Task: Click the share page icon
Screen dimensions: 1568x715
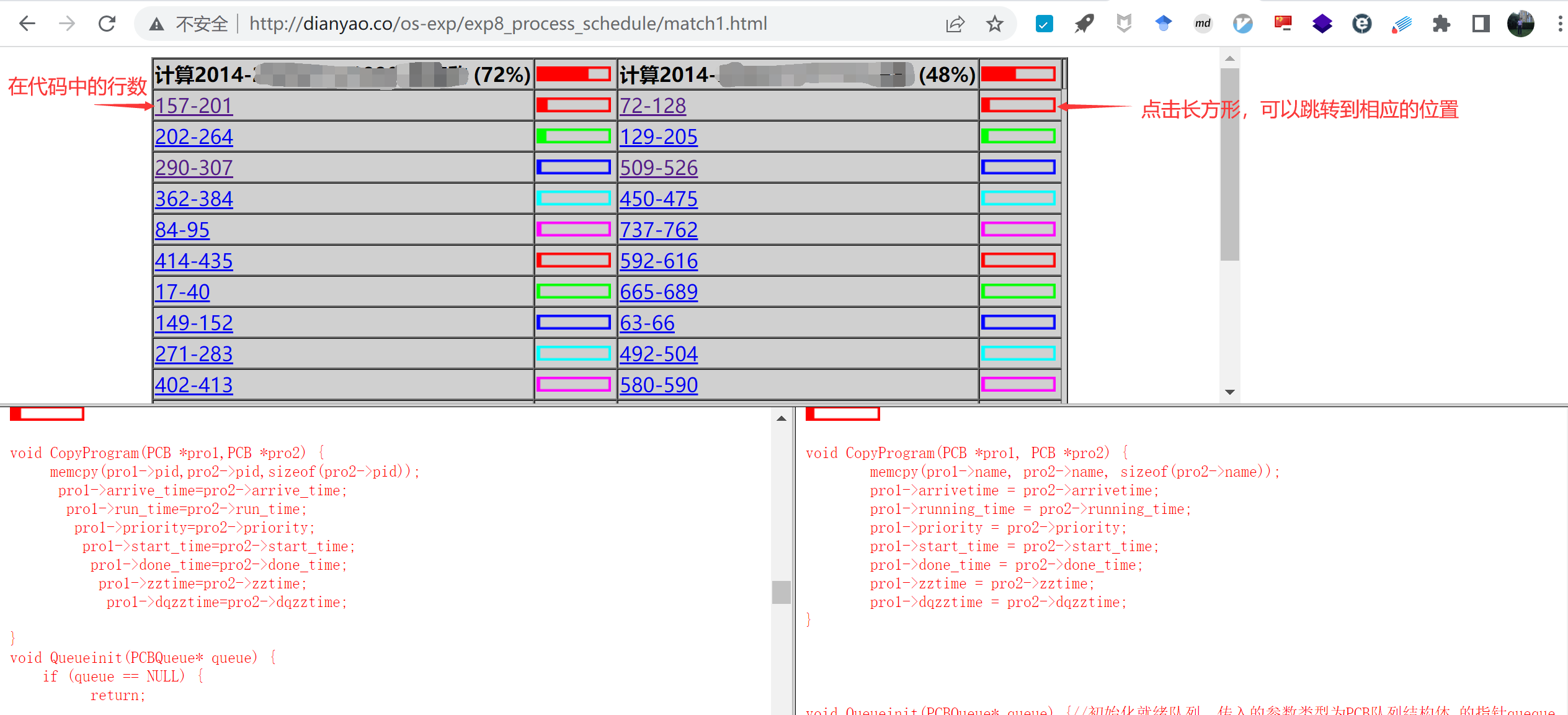Action: 955,24
